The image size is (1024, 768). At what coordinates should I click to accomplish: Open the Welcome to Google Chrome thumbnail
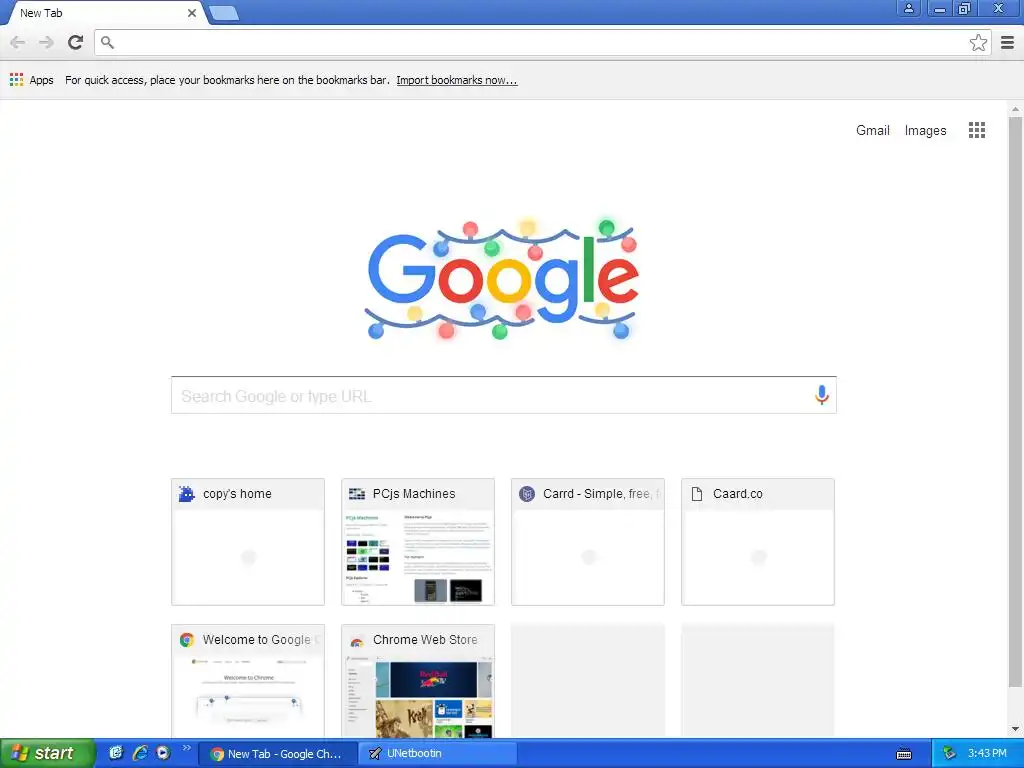point(248,681)
